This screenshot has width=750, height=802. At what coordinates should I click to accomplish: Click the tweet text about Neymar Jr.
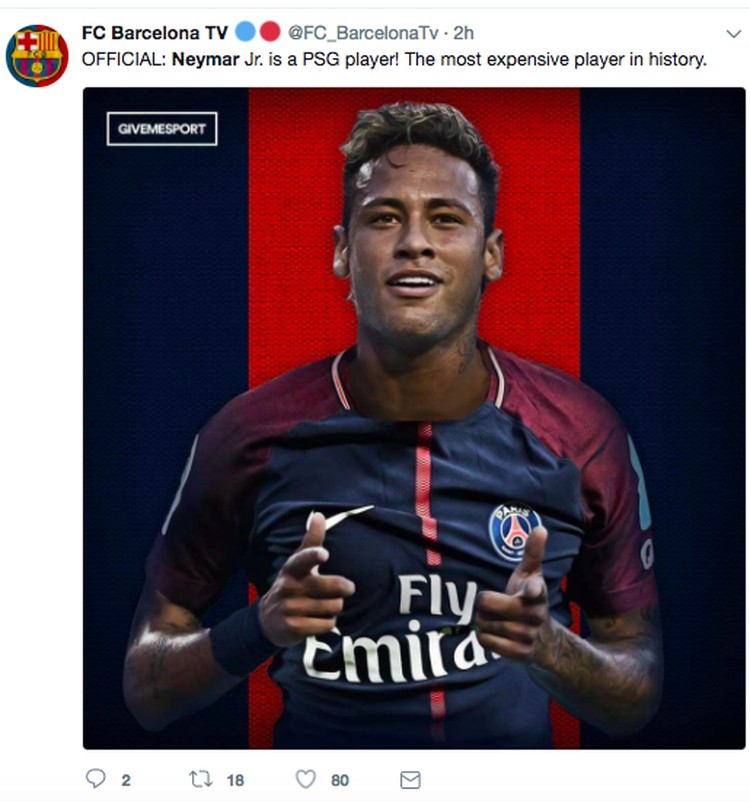point(394,60)
